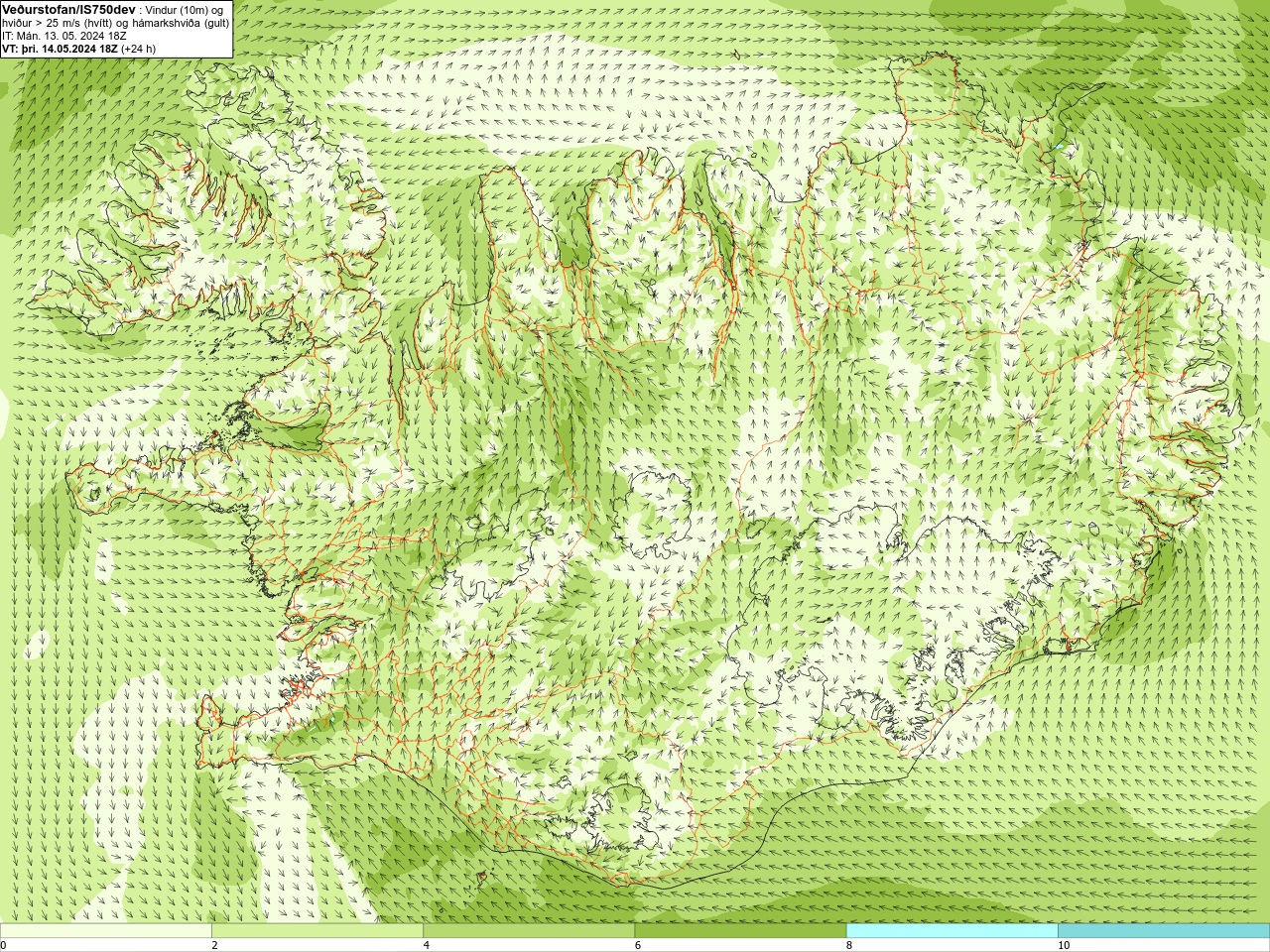Click the "IT: Mán. 13. 05. 2024 18Z" line
This screenshot has height=952, width=1270.
(x=64, y=36)
